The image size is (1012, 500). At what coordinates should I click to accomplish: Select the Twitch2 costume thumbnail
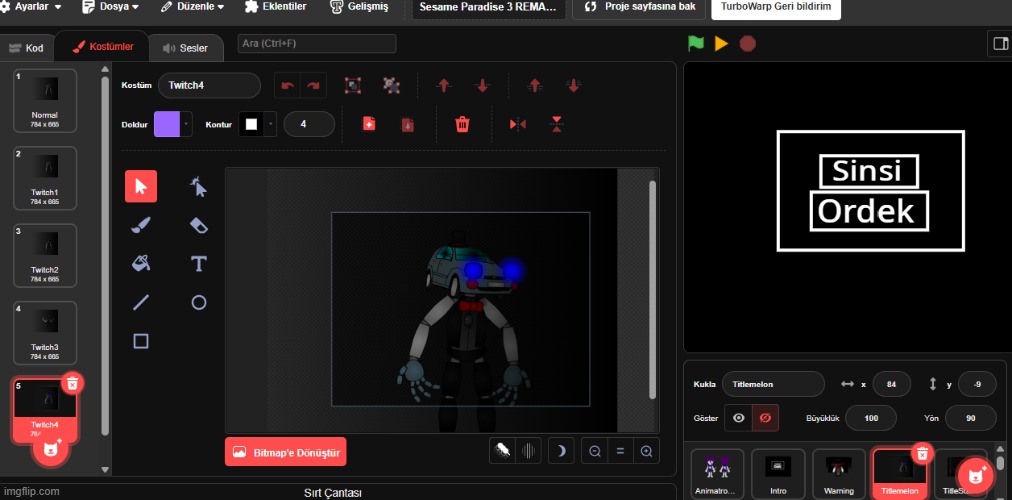click(x=44, y=256)
